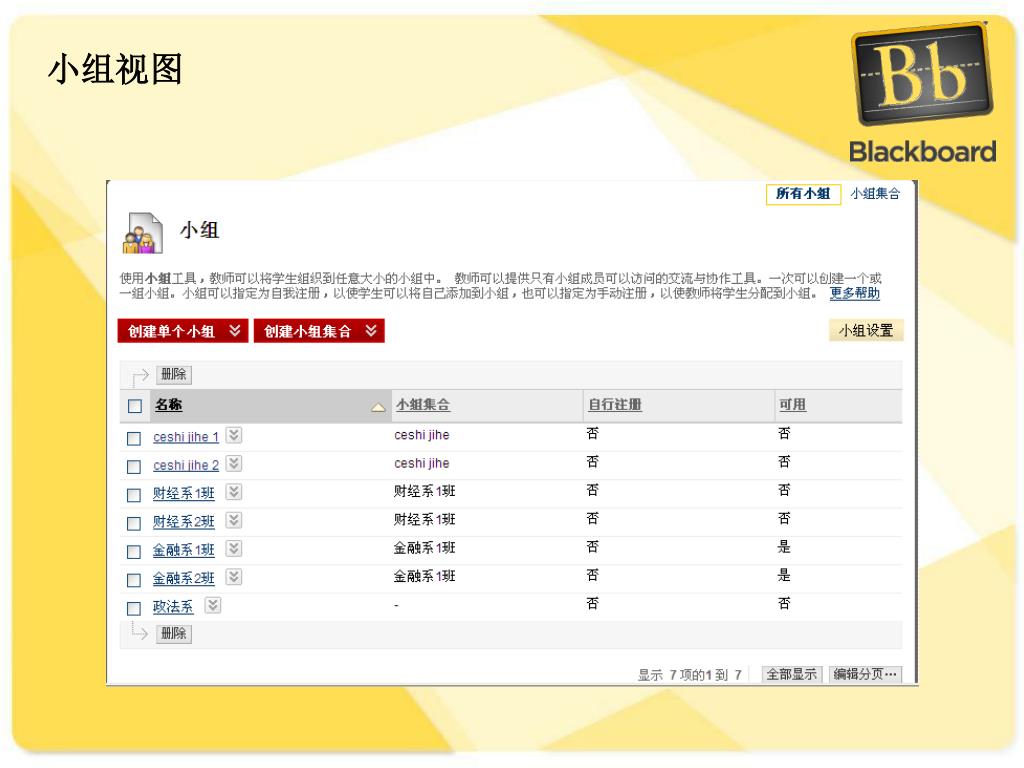1024x768 pixels.
Task: Open context menu for 财经系2班
Action: pos(234,520)
